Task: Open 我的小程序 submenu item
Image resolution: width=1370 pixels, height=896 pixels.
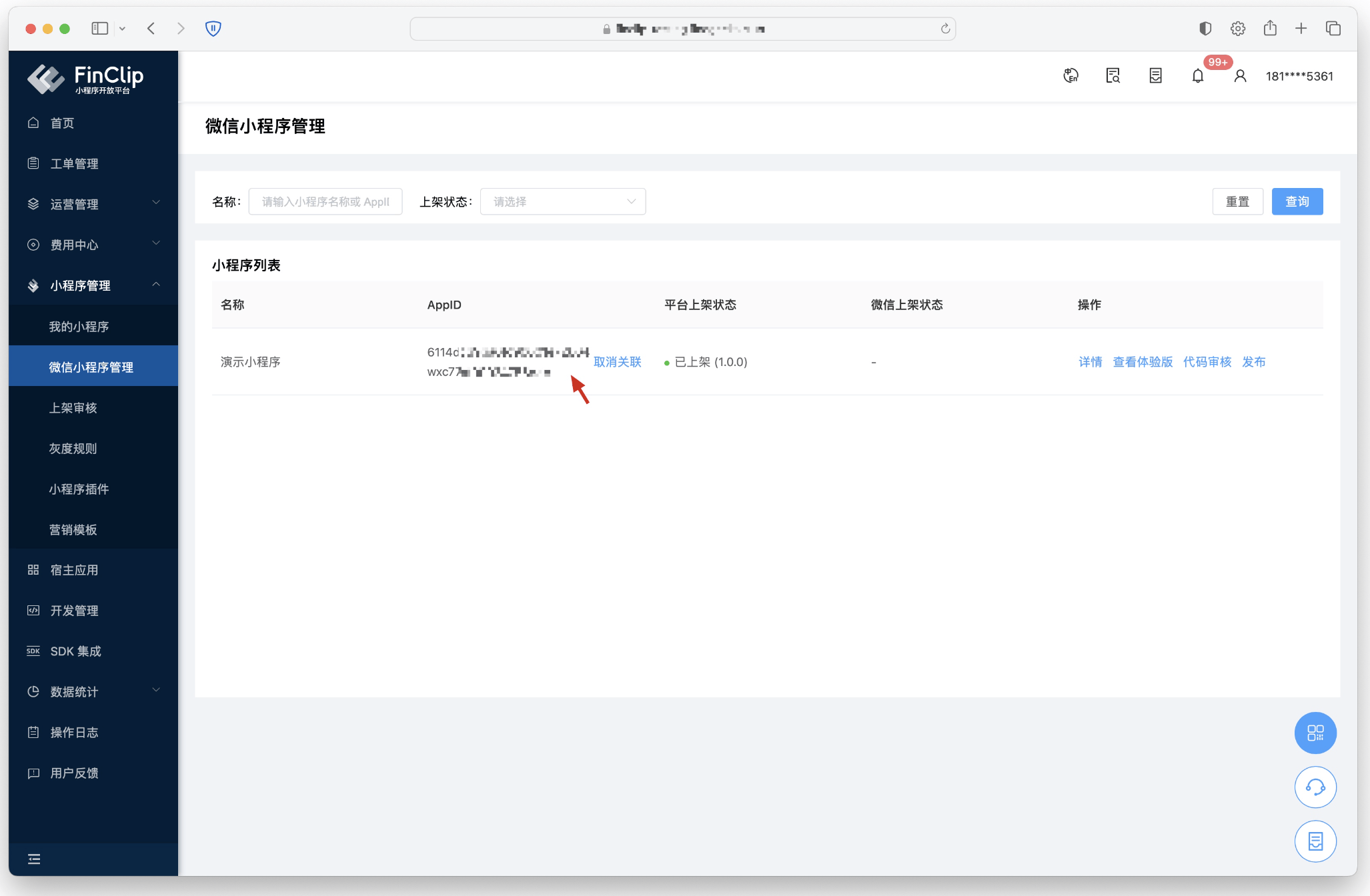Action: tap(93, 326)
